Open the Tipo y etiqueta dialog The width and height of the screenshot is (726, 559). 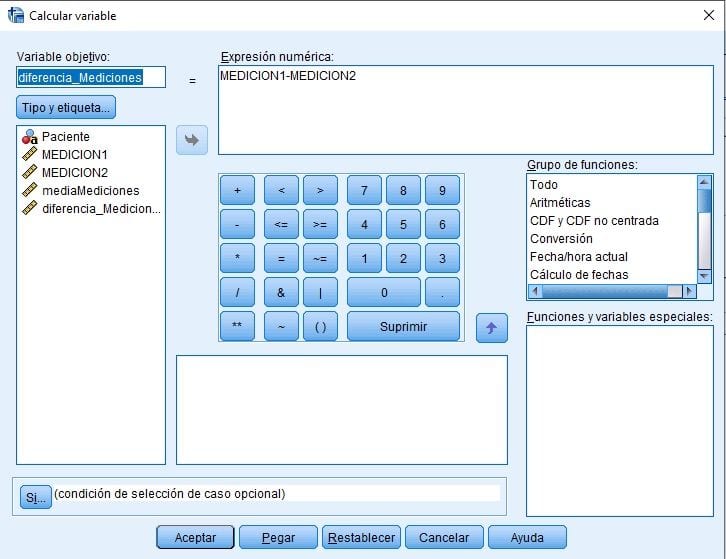point(66,107)
